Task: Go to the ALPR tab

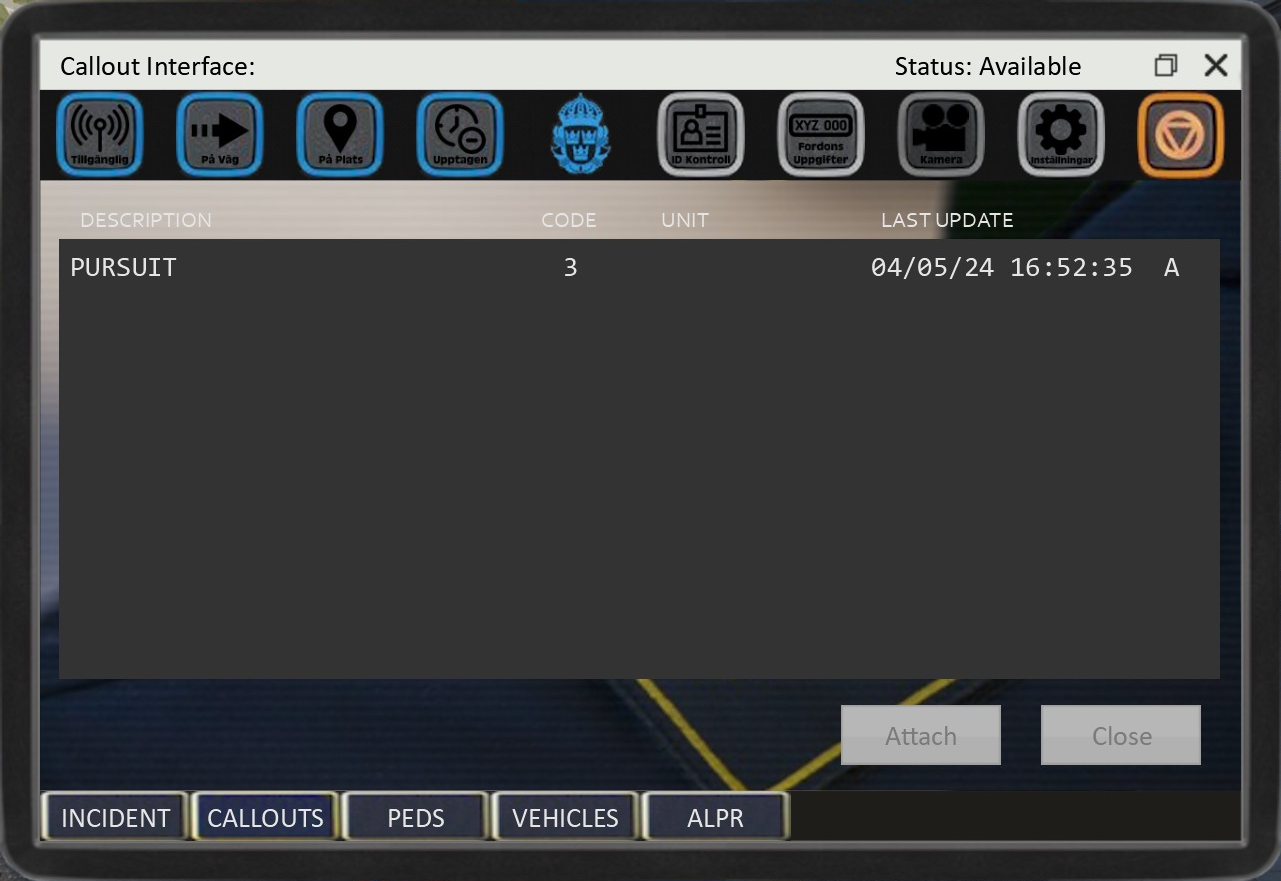Action: tap(715, 817)
